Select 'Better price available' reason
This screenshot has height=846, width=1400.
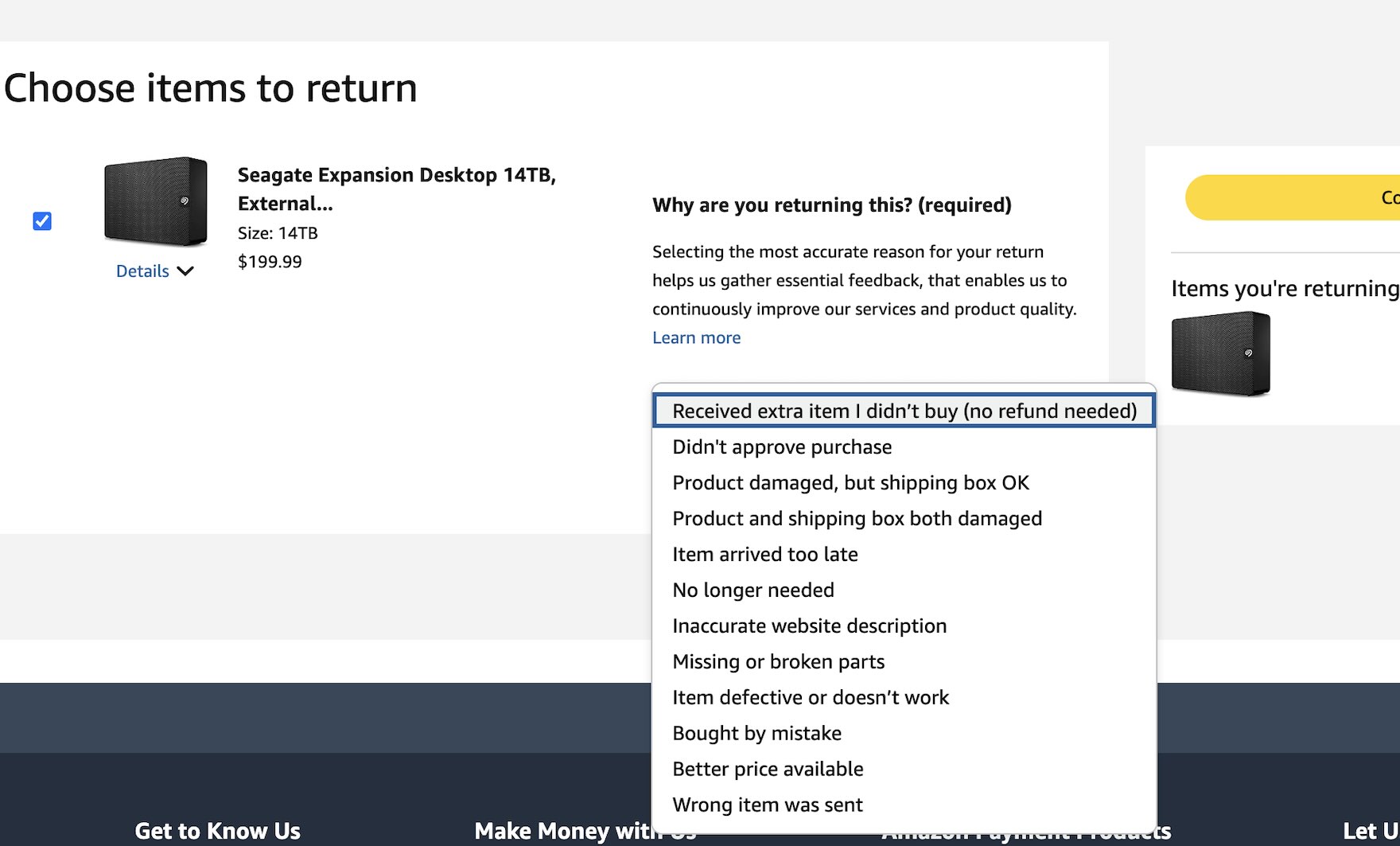pos(768,770)
